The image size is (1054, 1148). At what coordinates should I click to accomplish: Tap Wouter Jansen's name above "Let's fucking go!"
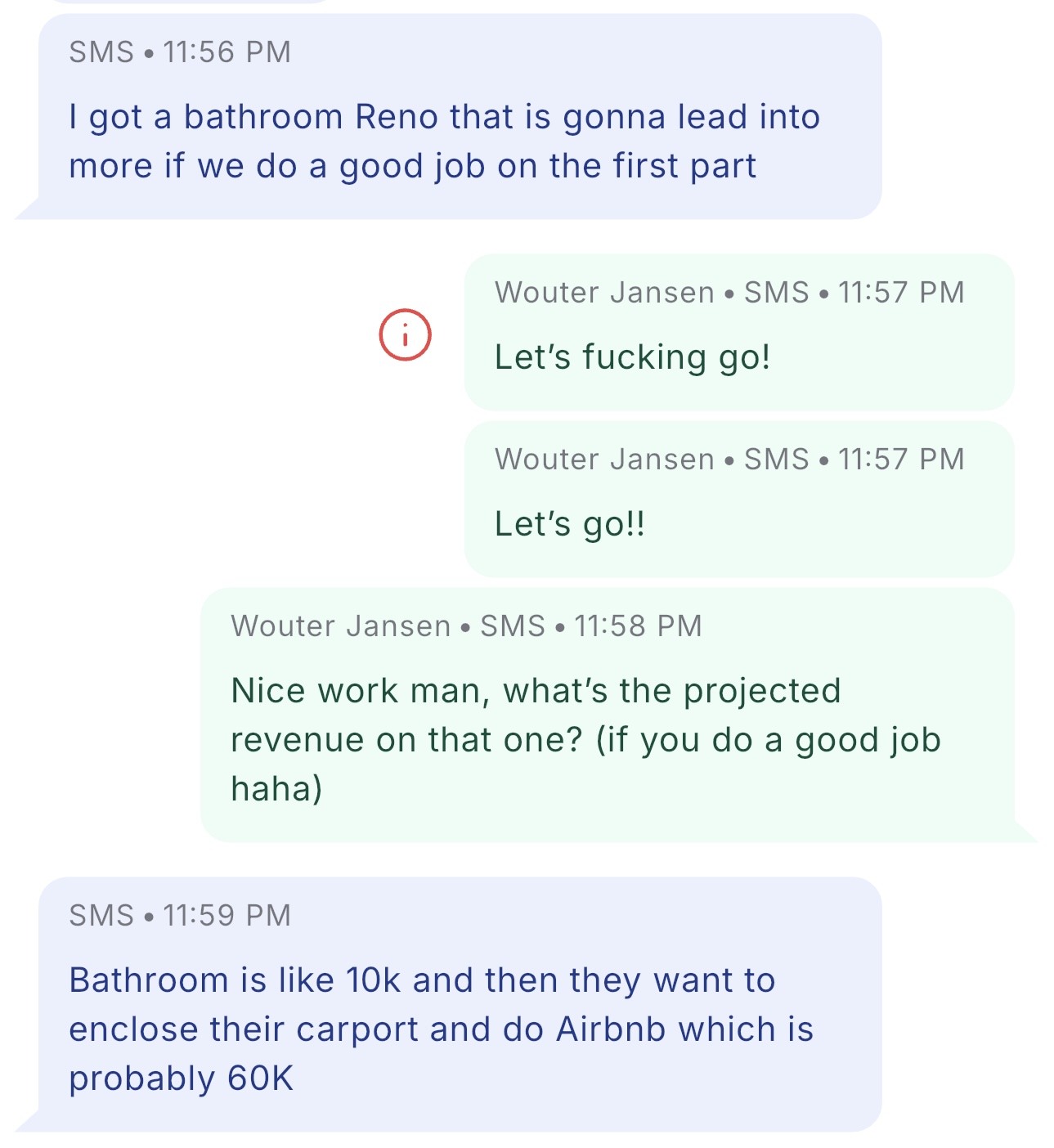604,293
